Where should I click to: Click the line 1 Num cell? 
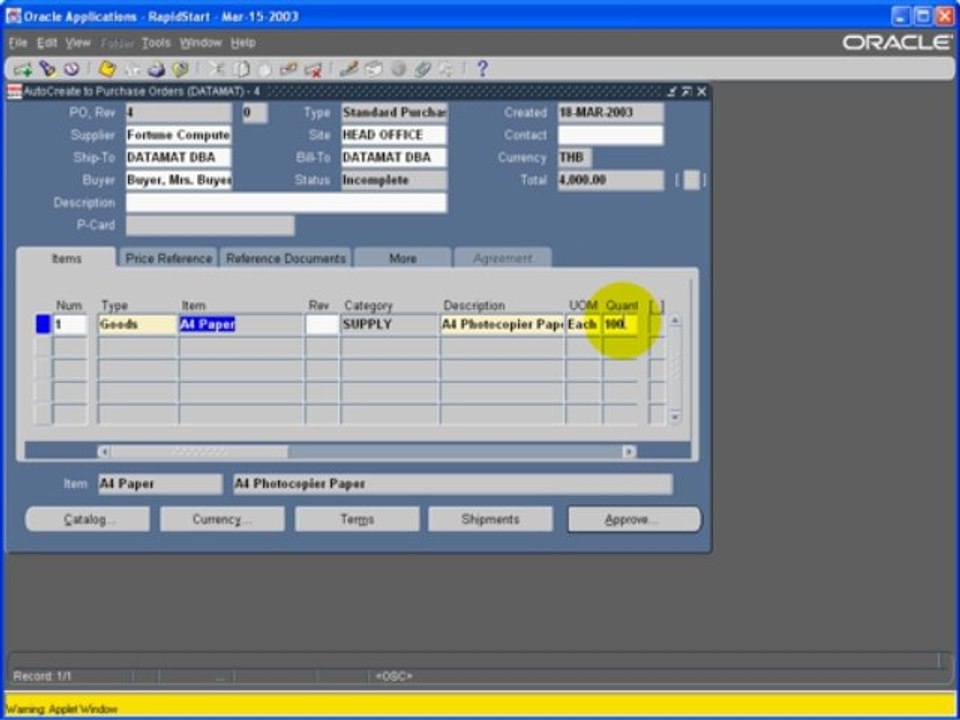(x=70, y=324)
